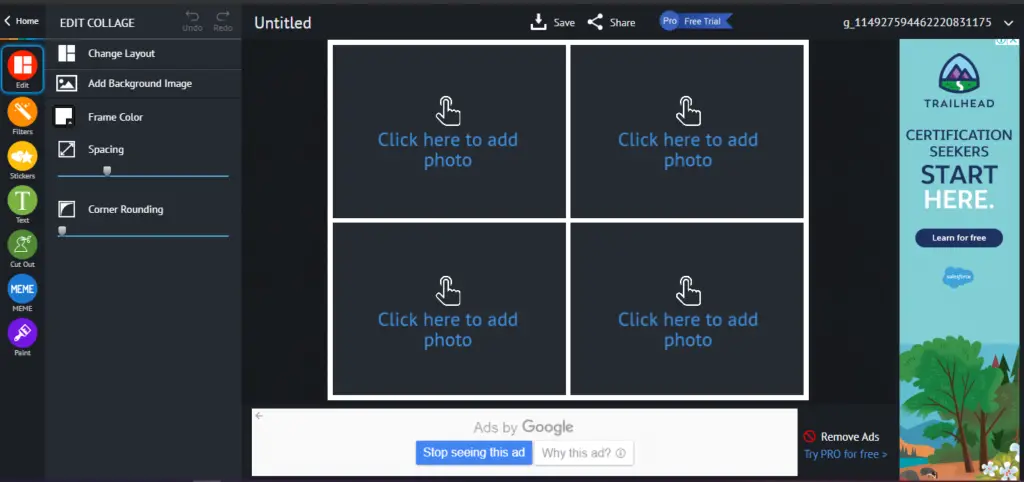Add photo to top-left collage cell
Viewport: 1024px width, 482px height.
448,131
